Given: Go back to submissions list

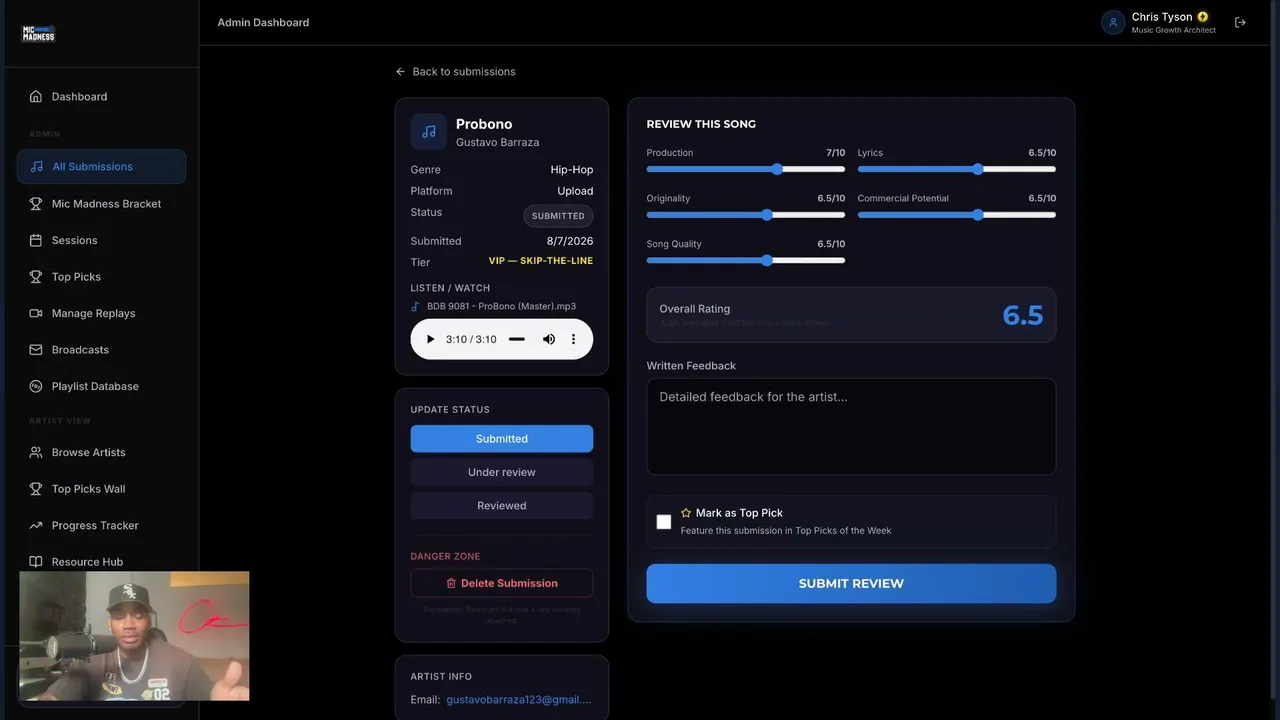Looking at the screenshot, I should point(456,72).
